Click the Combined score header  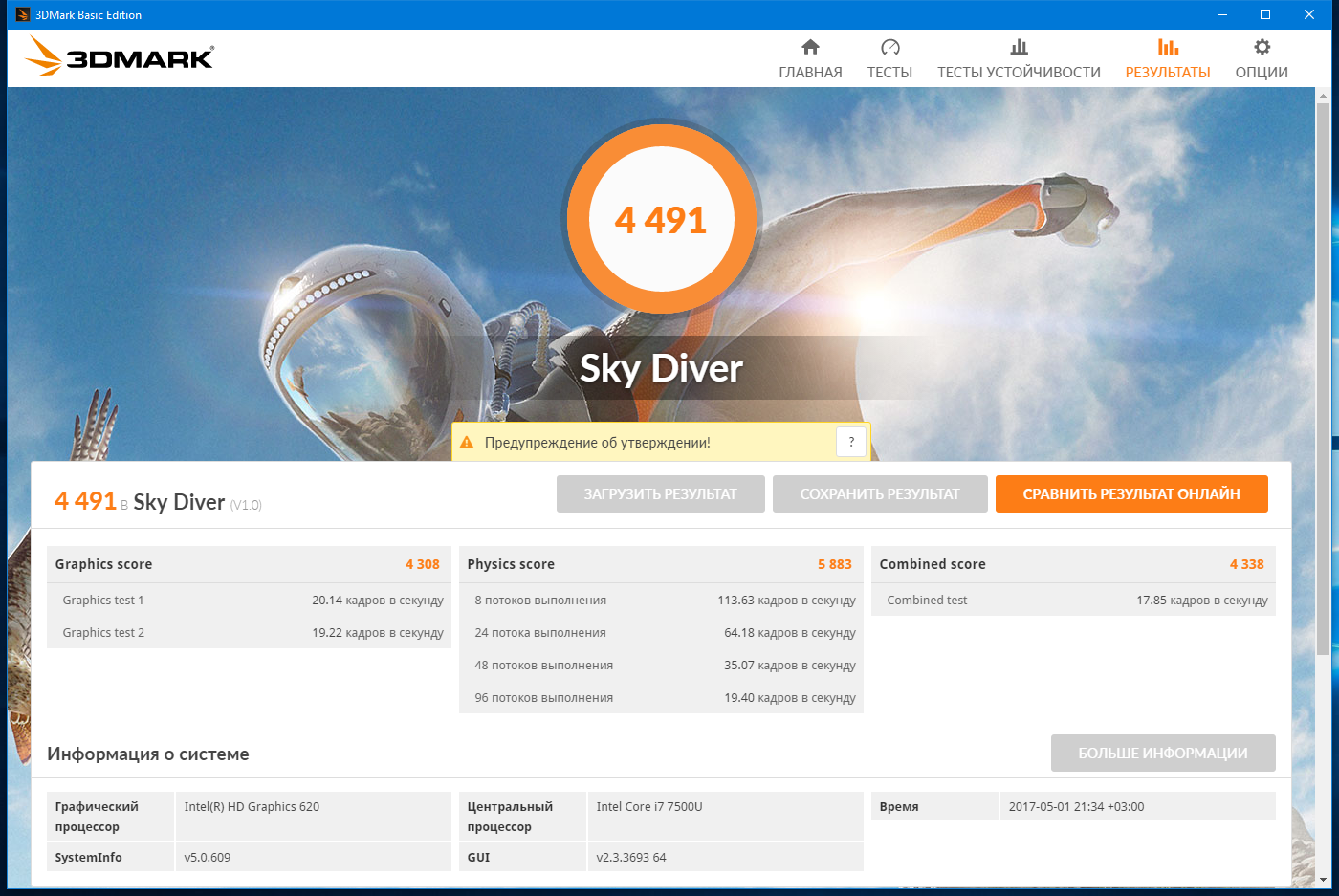[933, 564]
